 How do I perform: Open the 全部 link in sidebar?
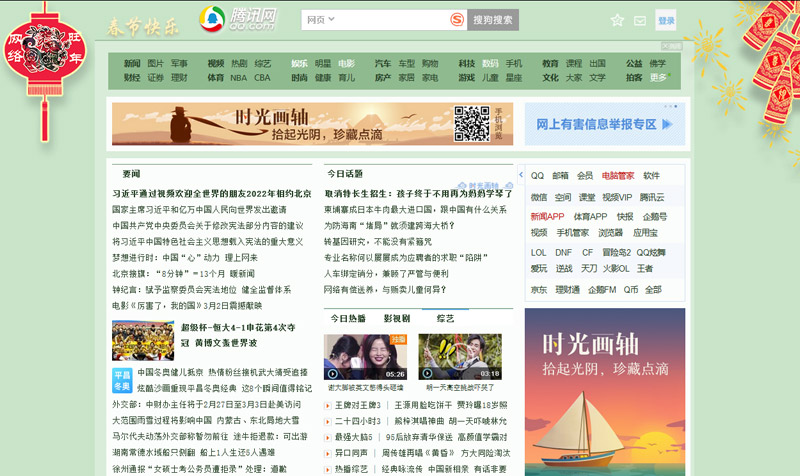[653, 289]
